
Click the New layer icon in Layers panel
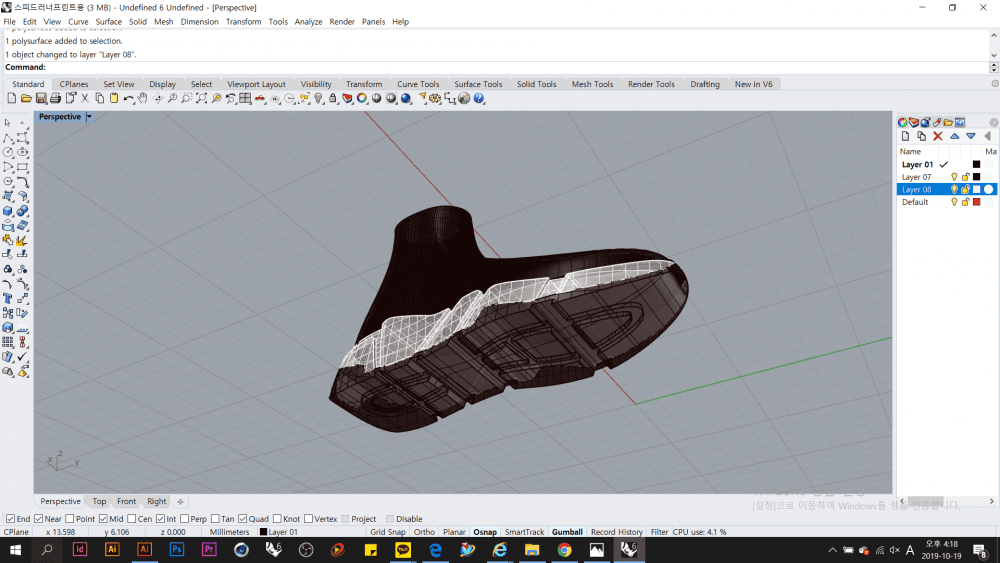click(906, 136)
